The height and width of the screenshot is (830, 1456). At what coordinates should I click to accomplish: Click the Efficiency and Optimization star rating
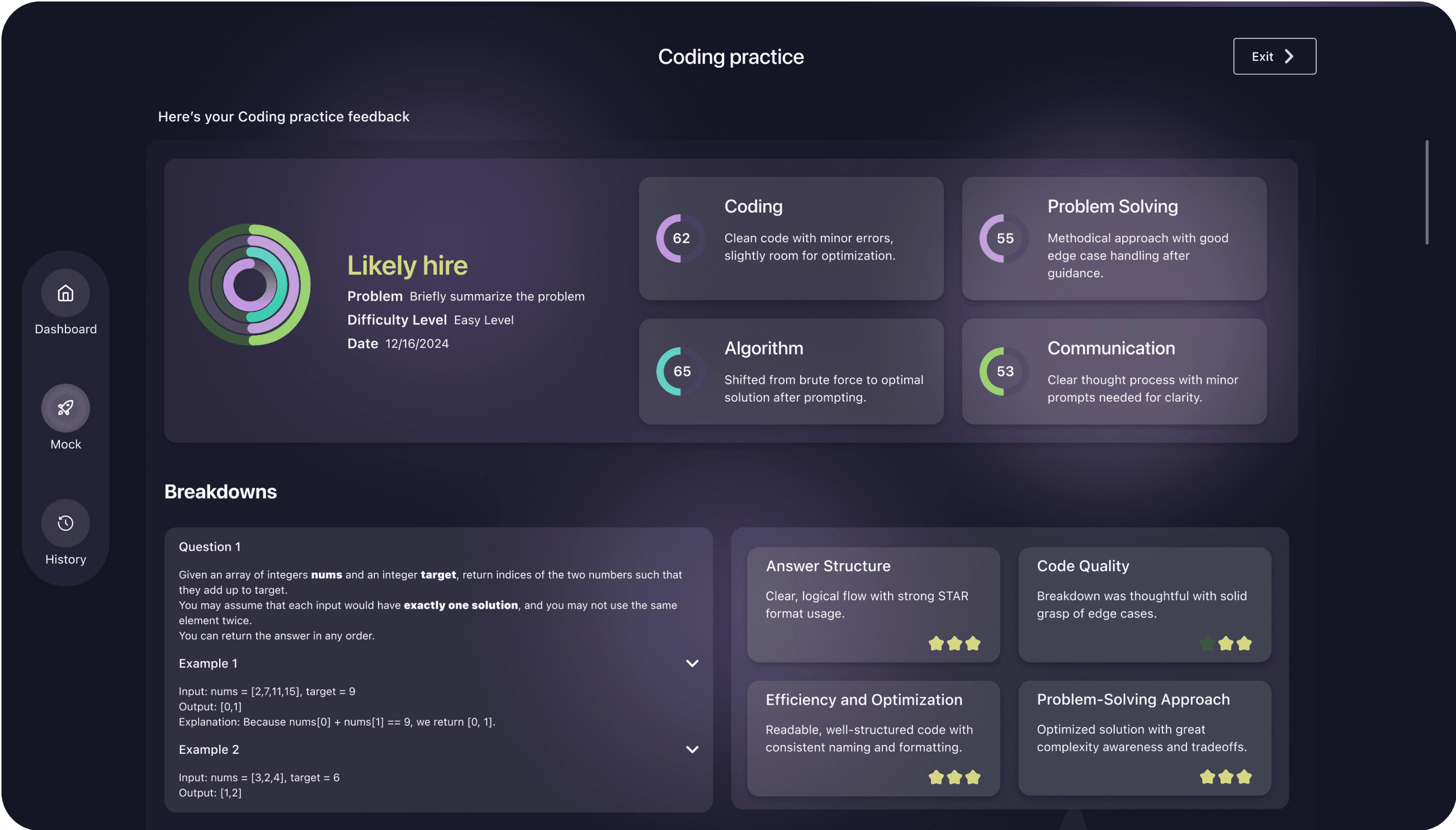954,777
